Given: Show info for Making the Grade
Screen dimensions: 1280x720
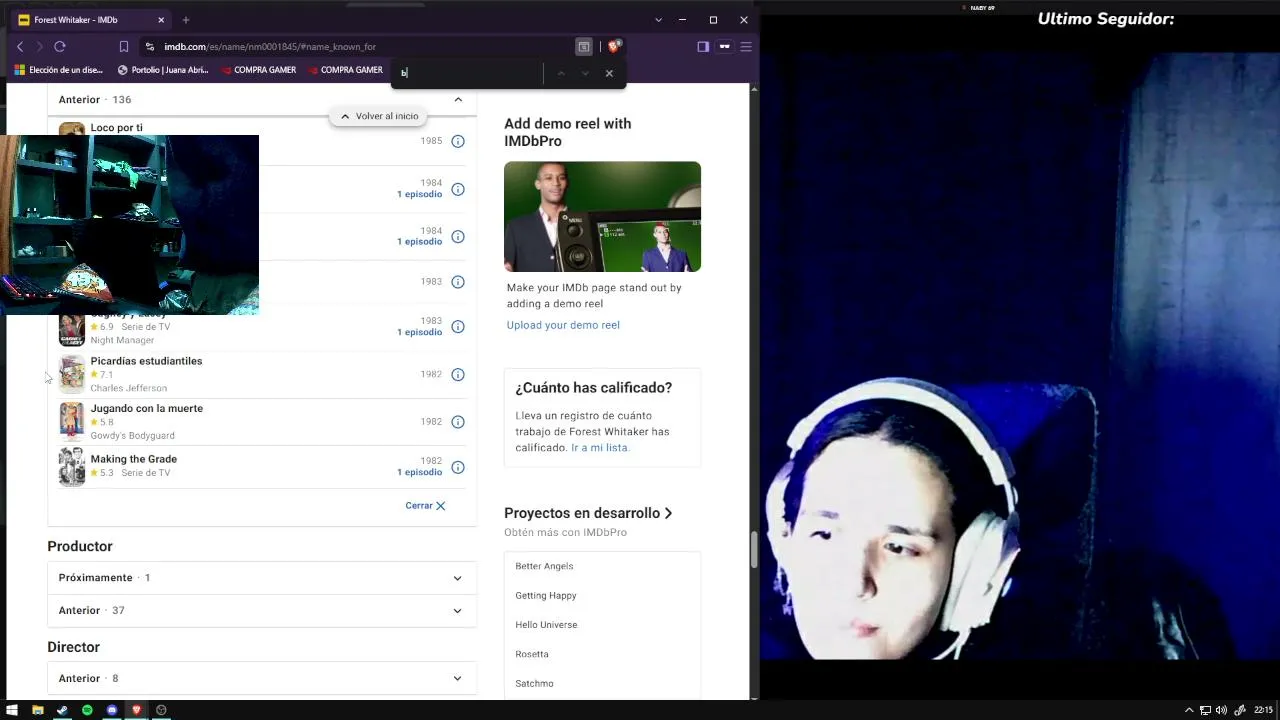Looking at the screenshot, I should (x=458, y=467).
